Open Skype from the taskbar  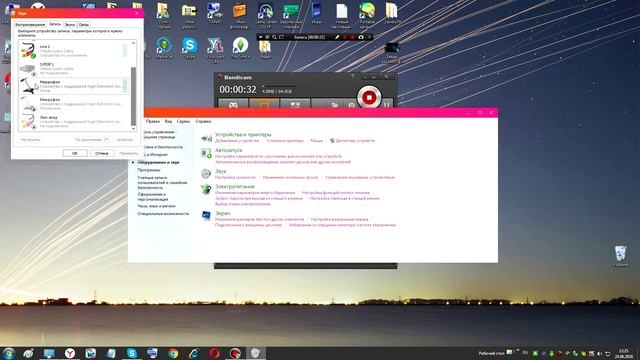(132, 353)
